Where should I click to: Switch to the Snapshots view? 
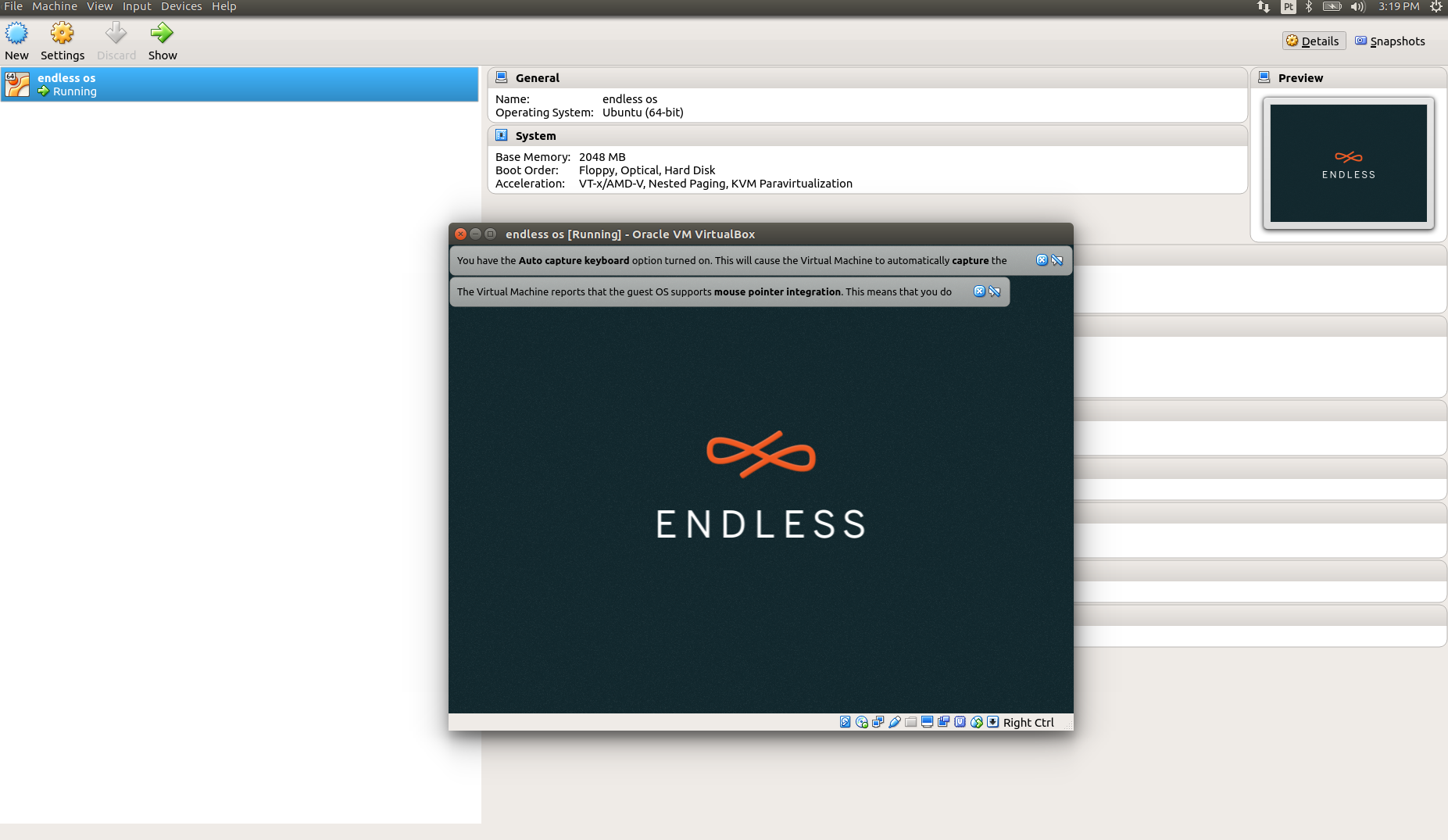pyautogui.click(x=1390, y=41)
